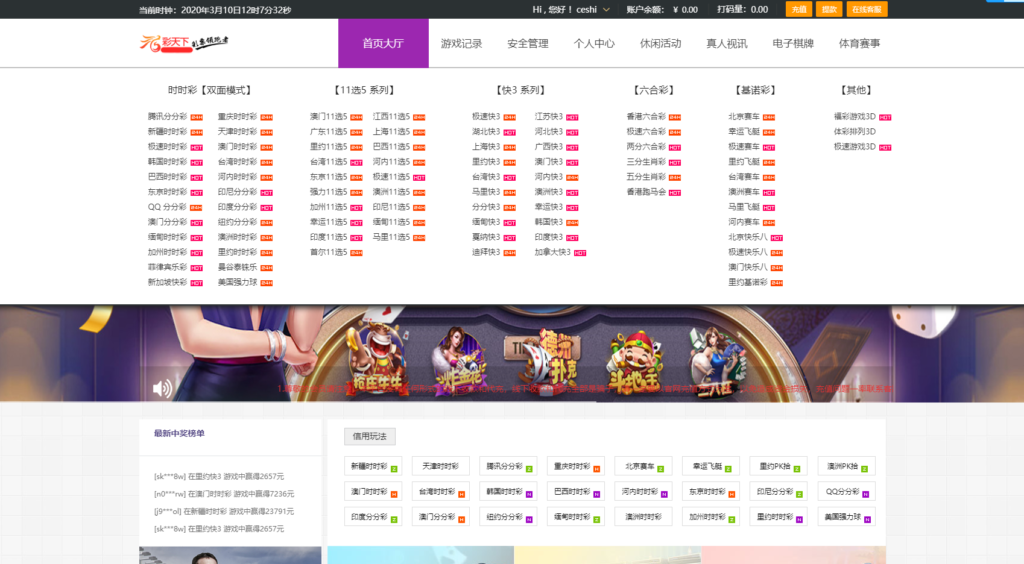
Task: Choose the 北京赛车 game button in credit play
Action: pyautogui.click(x=641, y=466)
